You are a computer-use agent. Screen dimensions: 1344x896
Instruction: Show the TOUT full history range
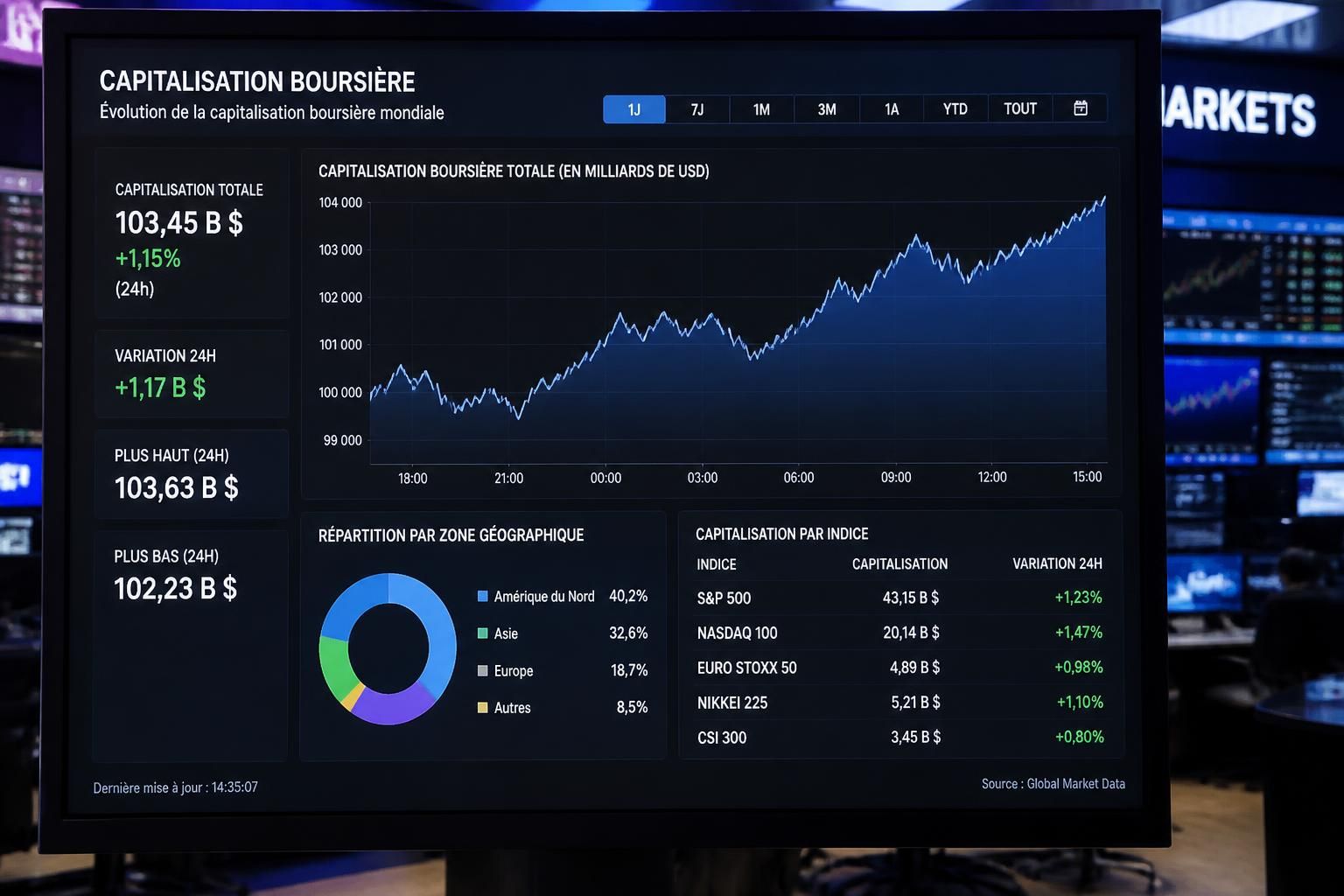click(1020, 108)
